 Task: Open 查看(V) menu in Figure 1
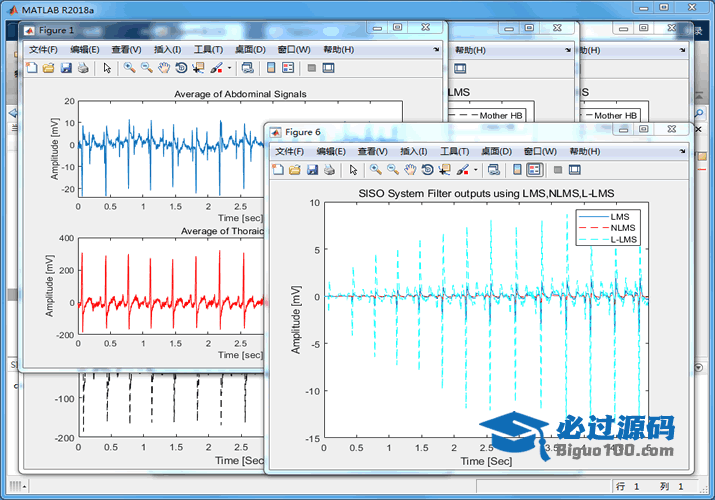point(126,50)
